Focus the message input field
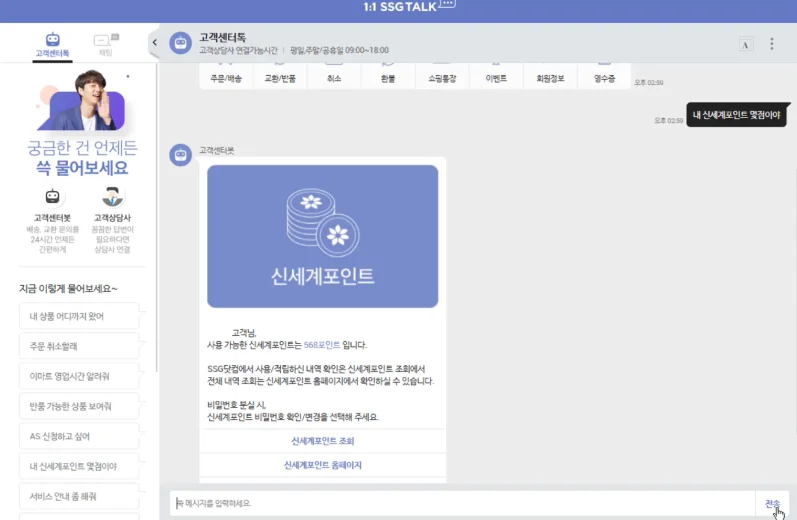Screen dimensions: 797x520 [463, 503]
